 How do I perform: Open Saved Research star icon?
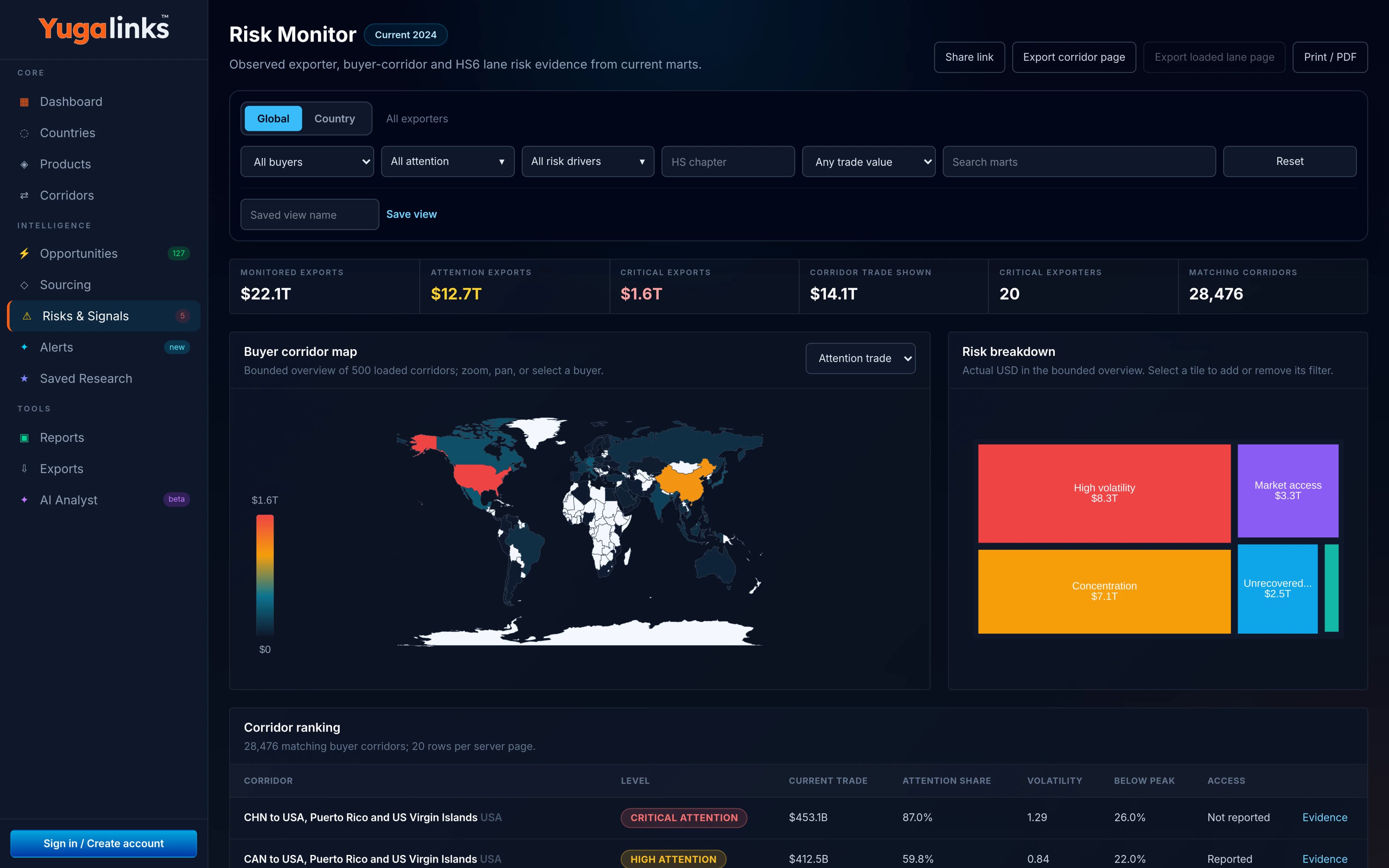(24, 379)
